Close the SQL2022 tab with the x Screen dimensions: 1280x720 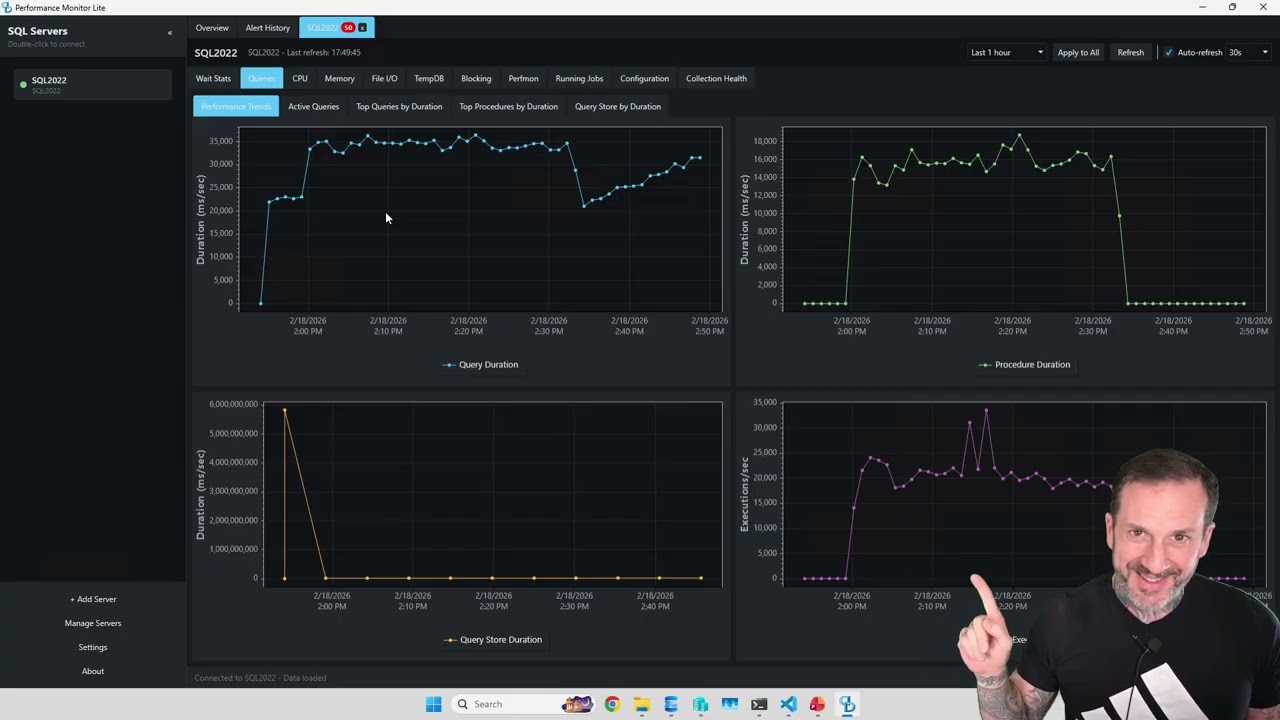pos(362,28)
